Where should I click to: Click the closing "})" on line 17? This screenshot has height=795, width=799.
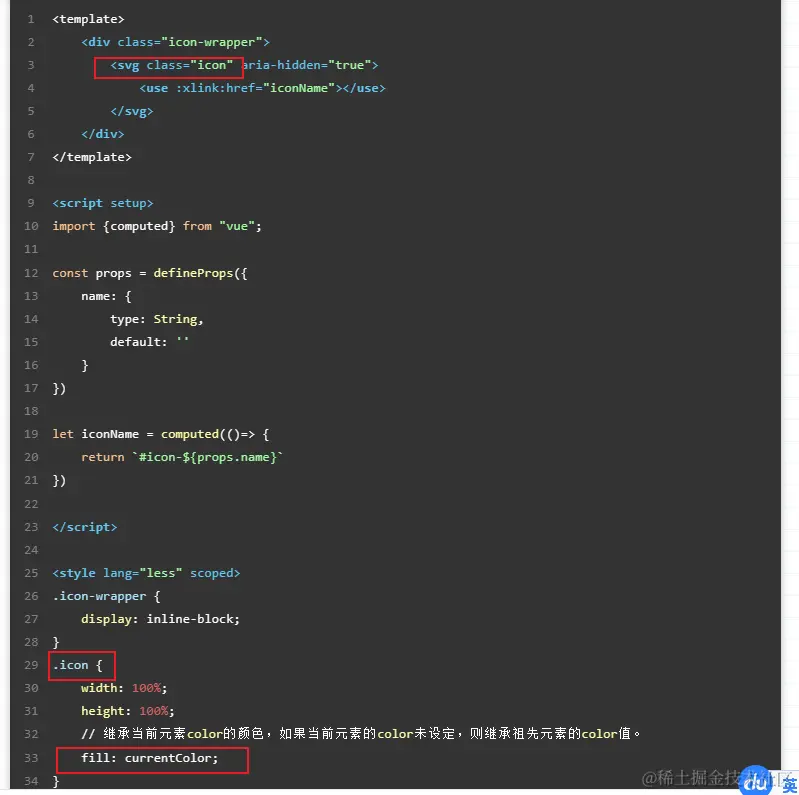pyautogui.click(x=59, y=388)
